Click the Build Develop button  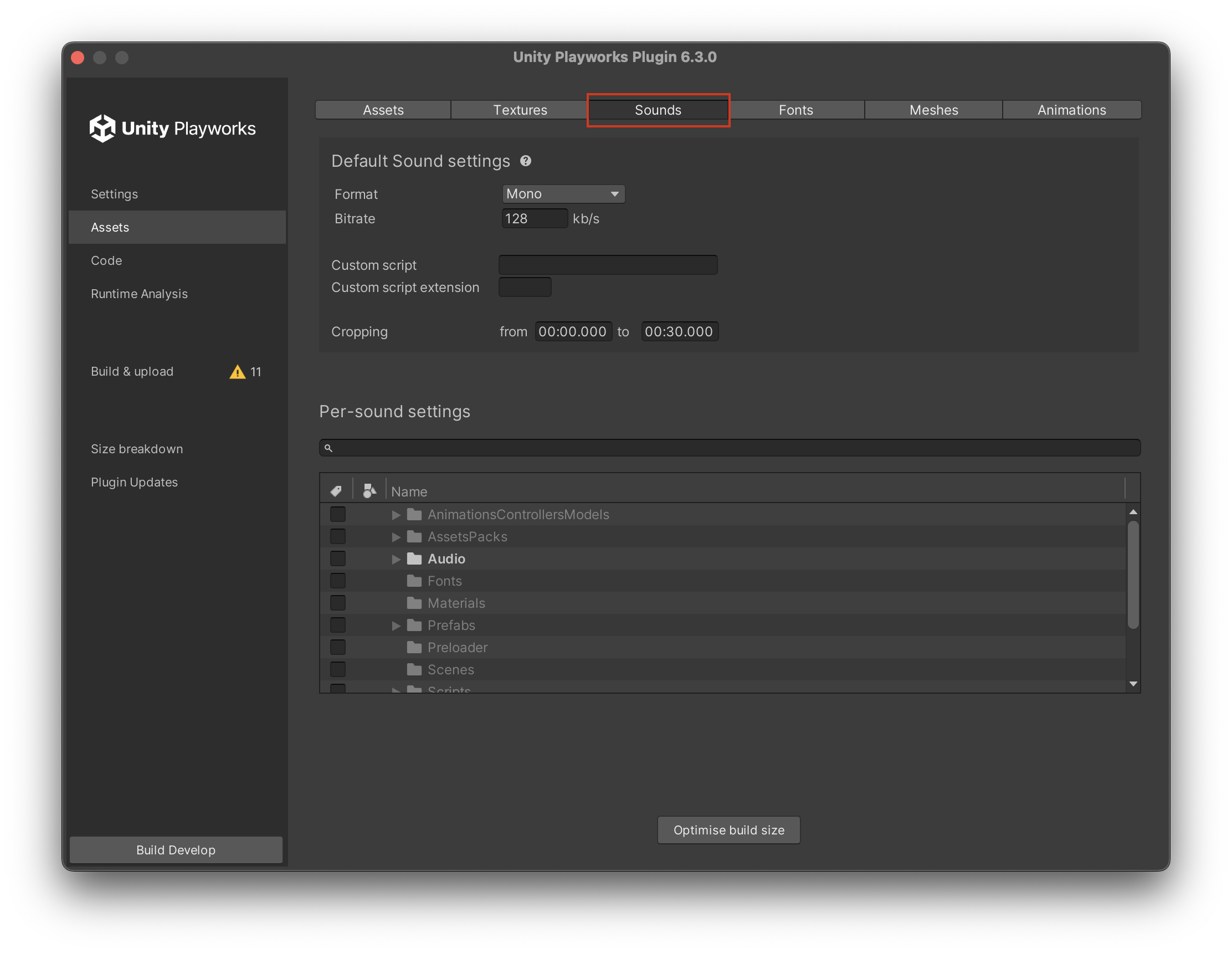(176, 849)
